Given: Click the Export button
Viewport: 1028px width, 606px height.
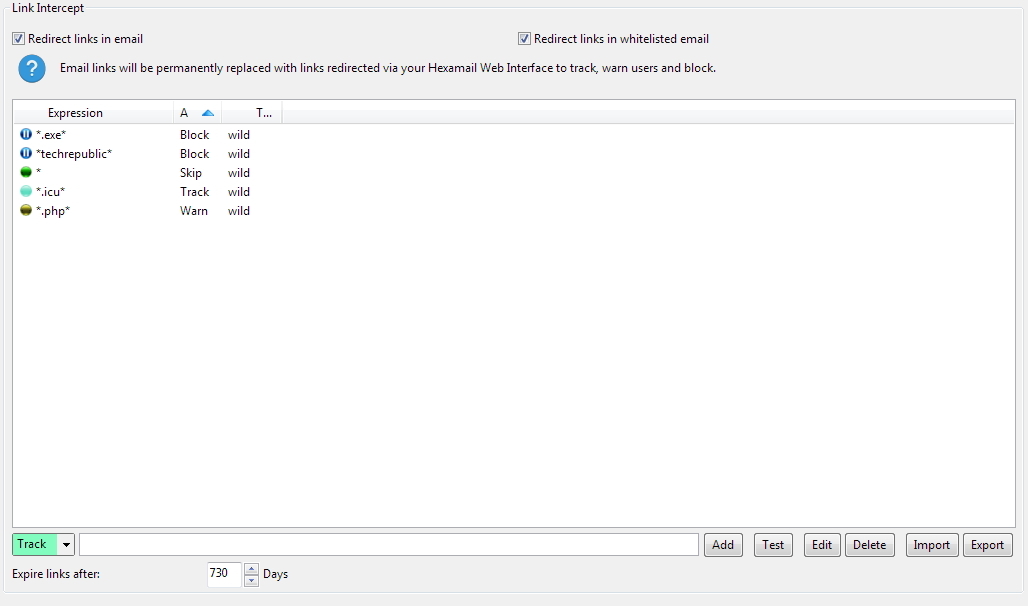Looking at the screenshot, I should click(x=987, y=545).
